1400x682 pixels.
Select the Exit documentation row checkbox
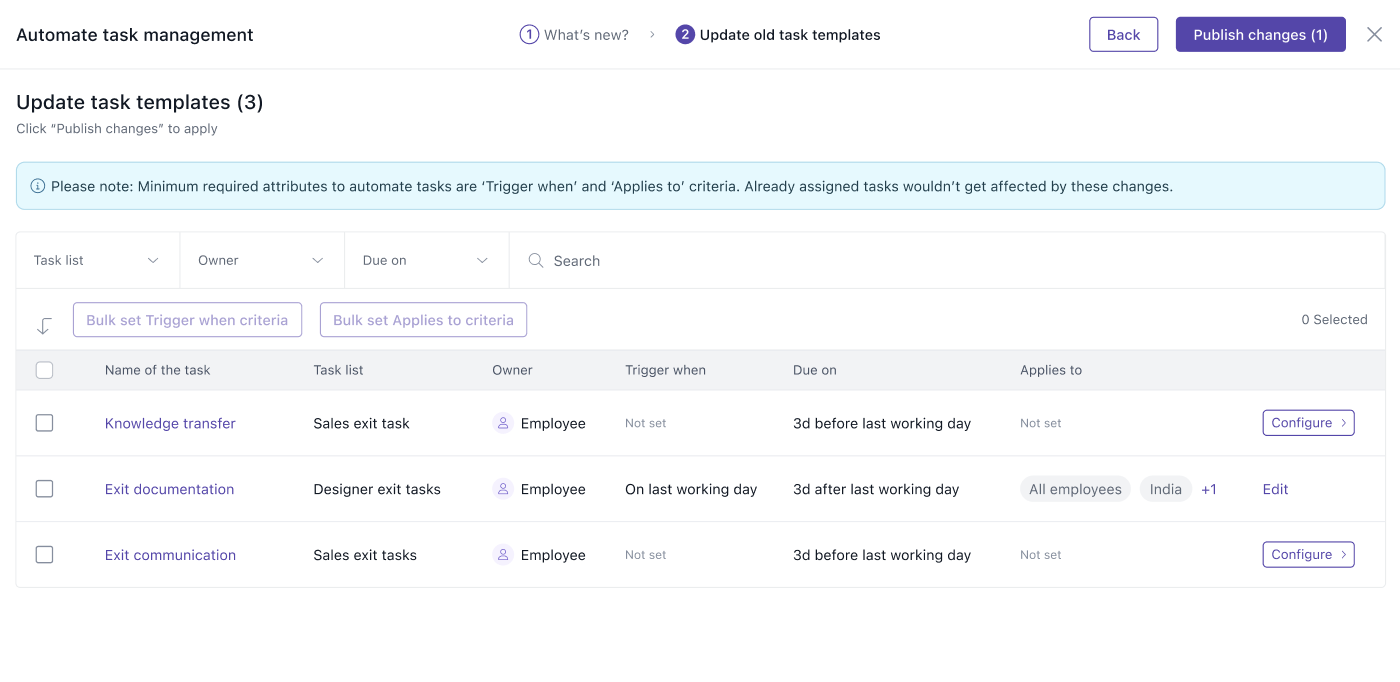click(44, 489)
